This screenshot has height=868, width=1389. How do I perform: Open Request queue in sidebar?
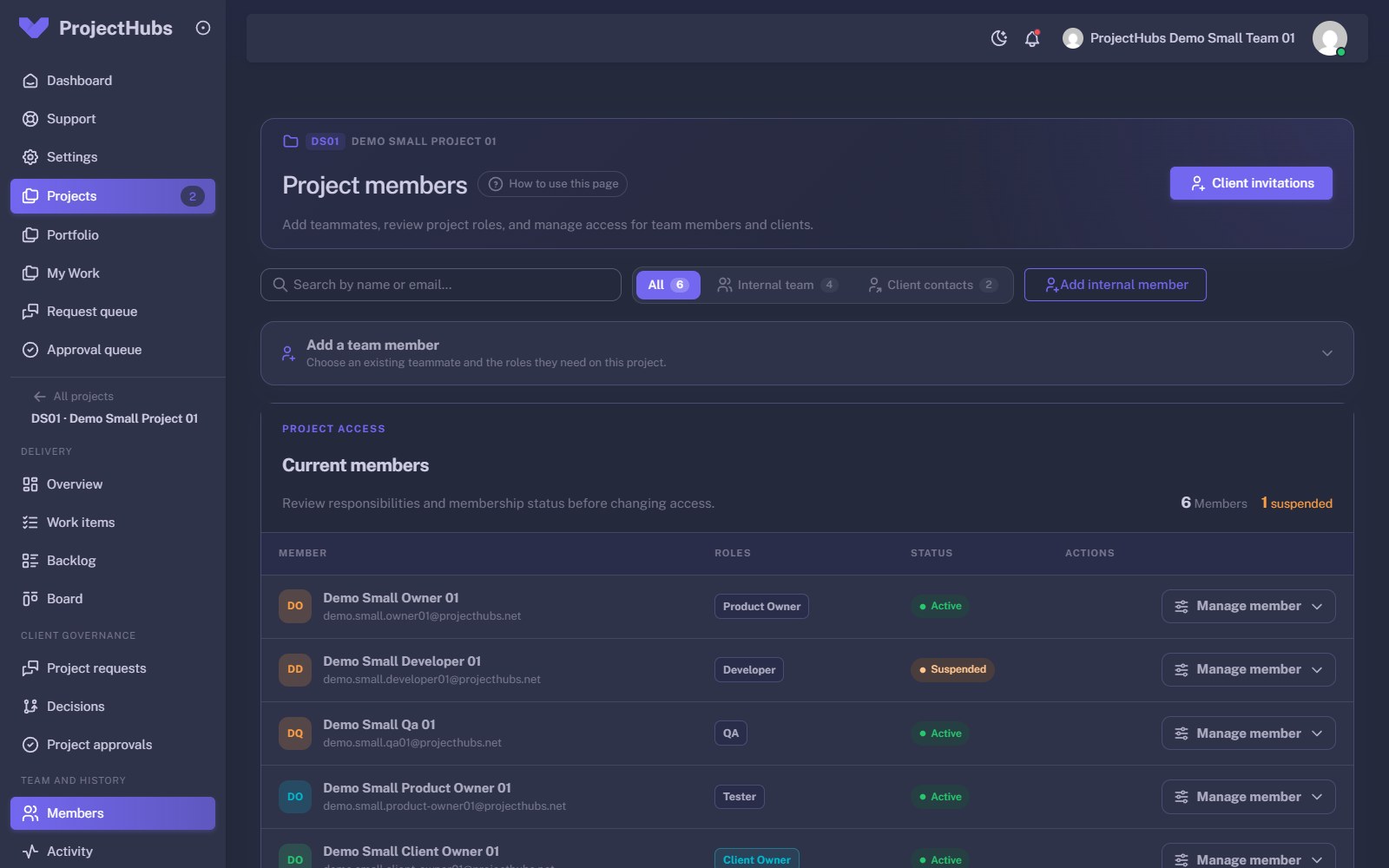(113, 312)
